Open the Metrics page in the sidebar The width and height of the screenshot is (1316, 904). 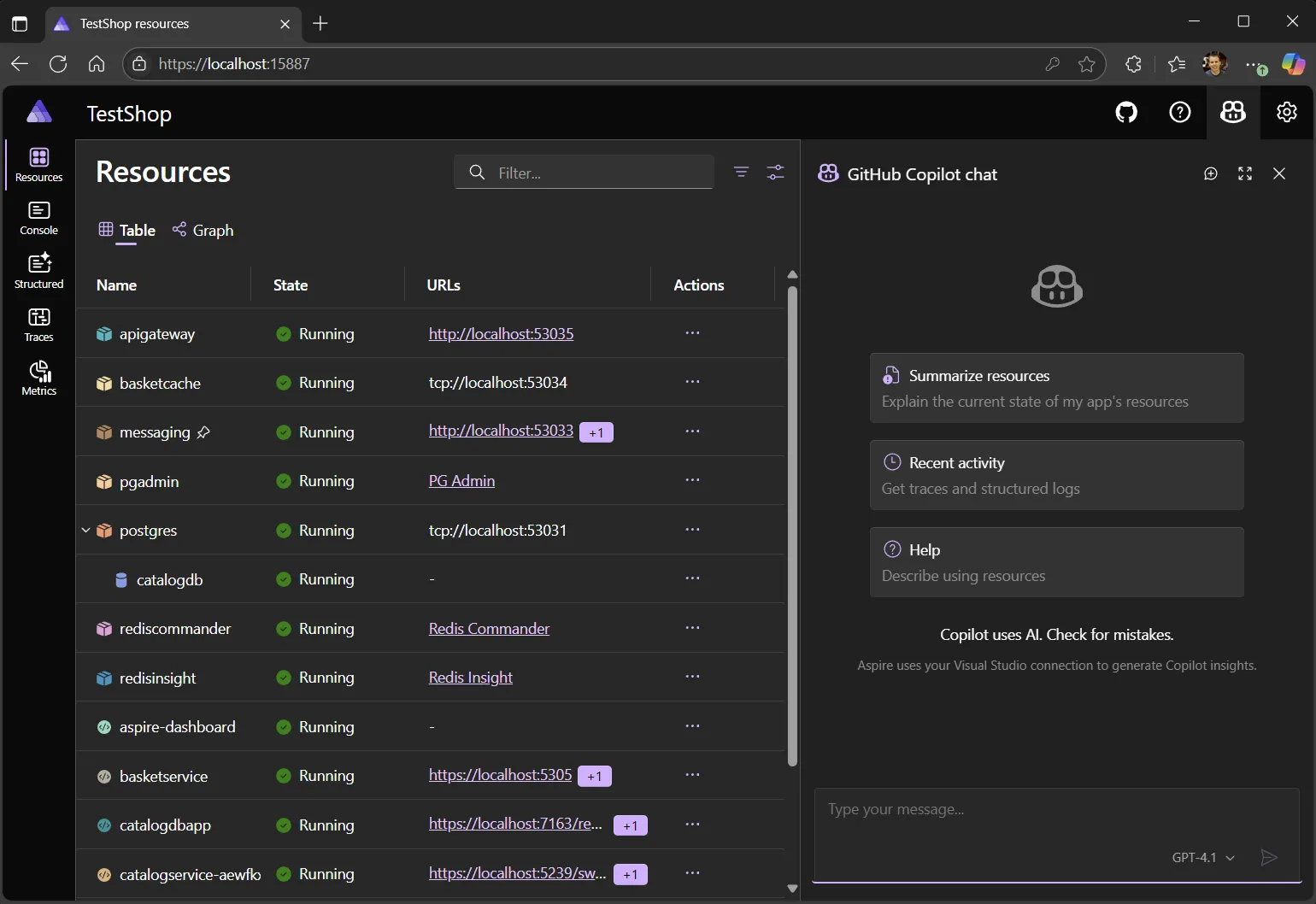point(38,378)
